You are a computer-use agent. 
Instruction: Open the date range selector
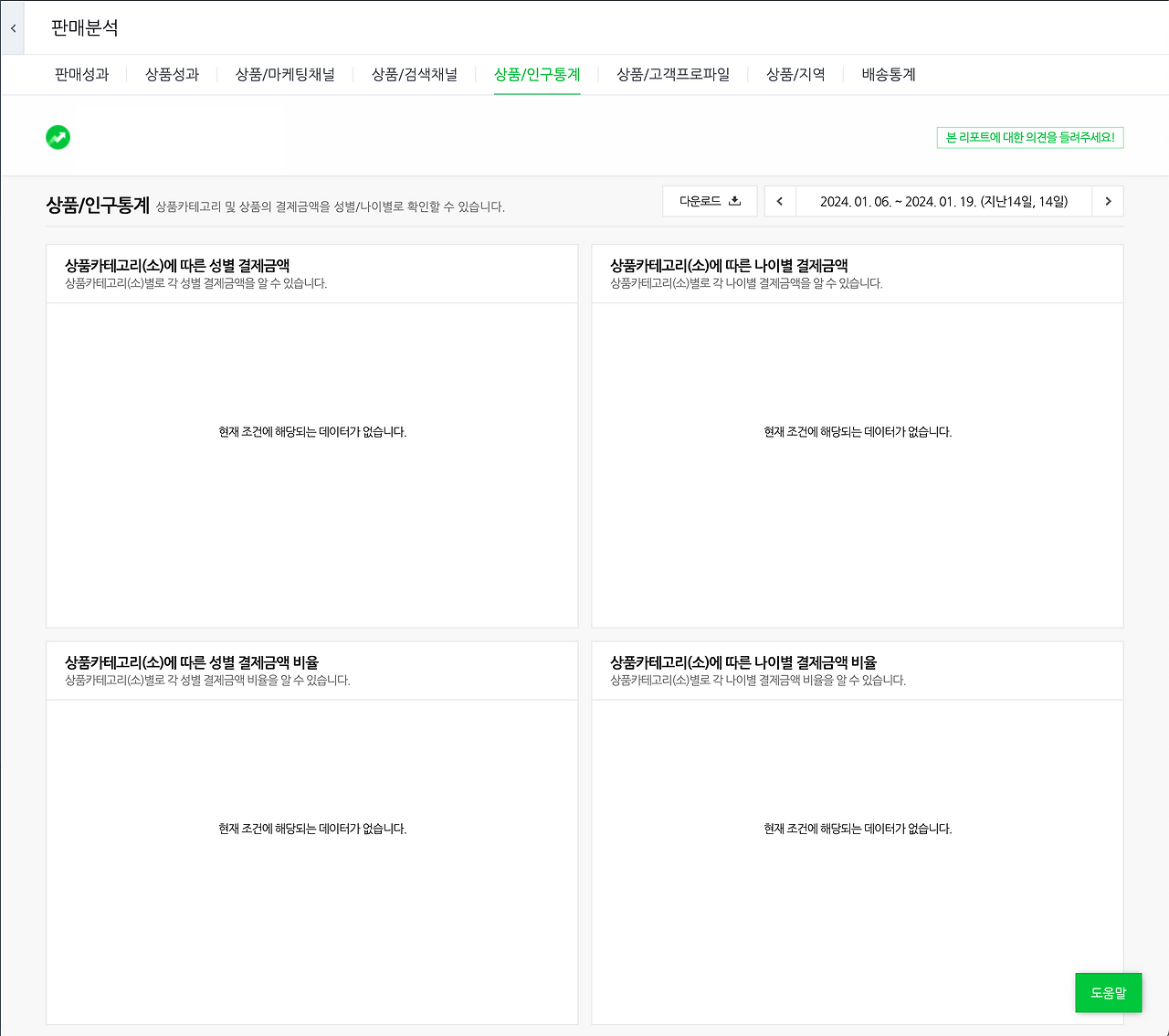click(943, 201)
